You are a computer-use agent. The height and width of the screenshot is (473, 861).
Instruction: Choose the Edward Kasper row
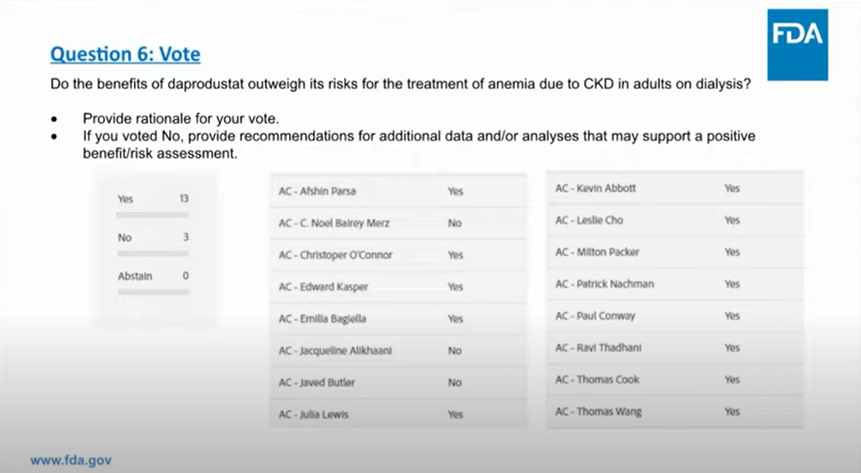tap(397, 287)
